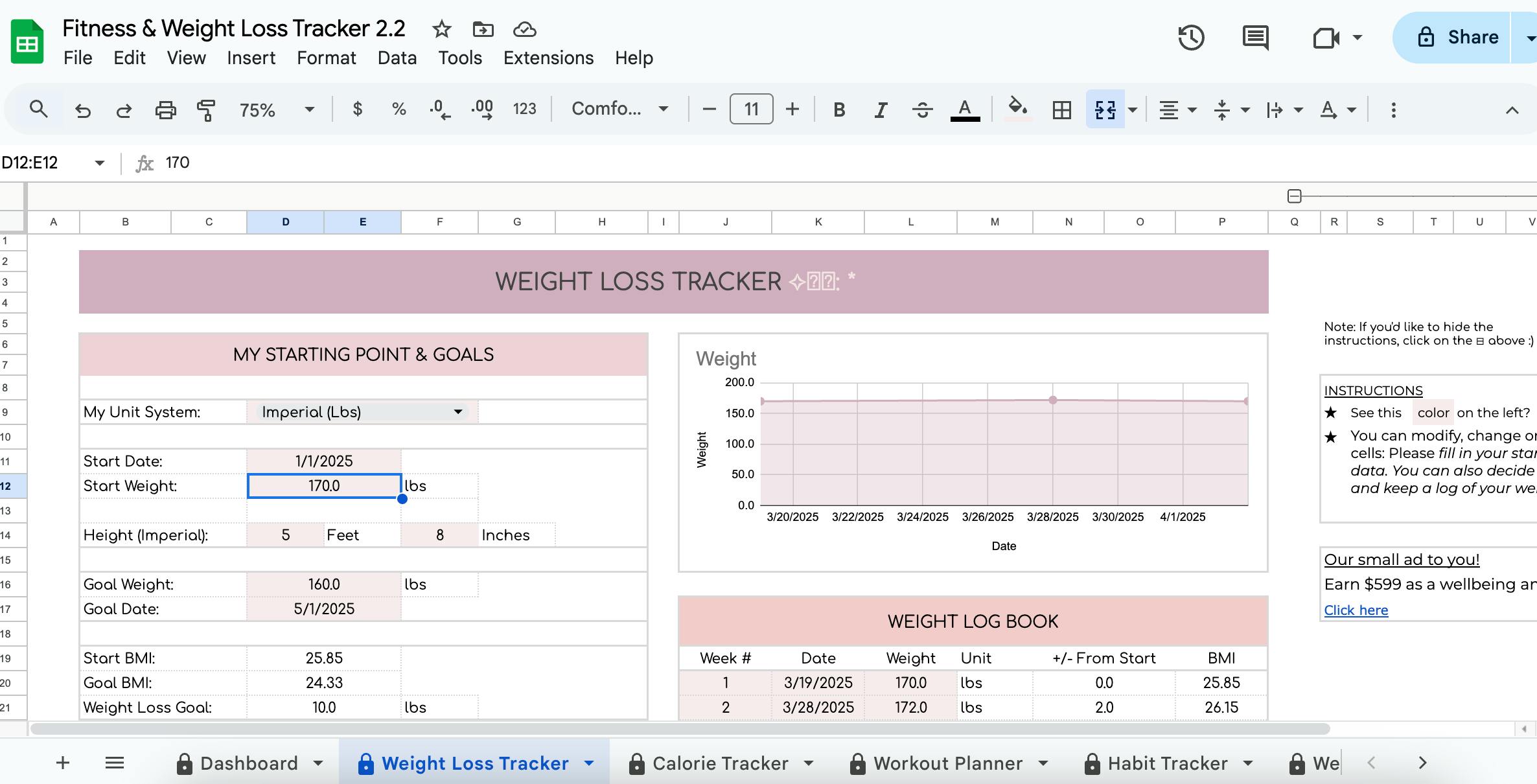Open the comments panel icon
This screenshot has height=784, width=1537.
pos(1255,38)
